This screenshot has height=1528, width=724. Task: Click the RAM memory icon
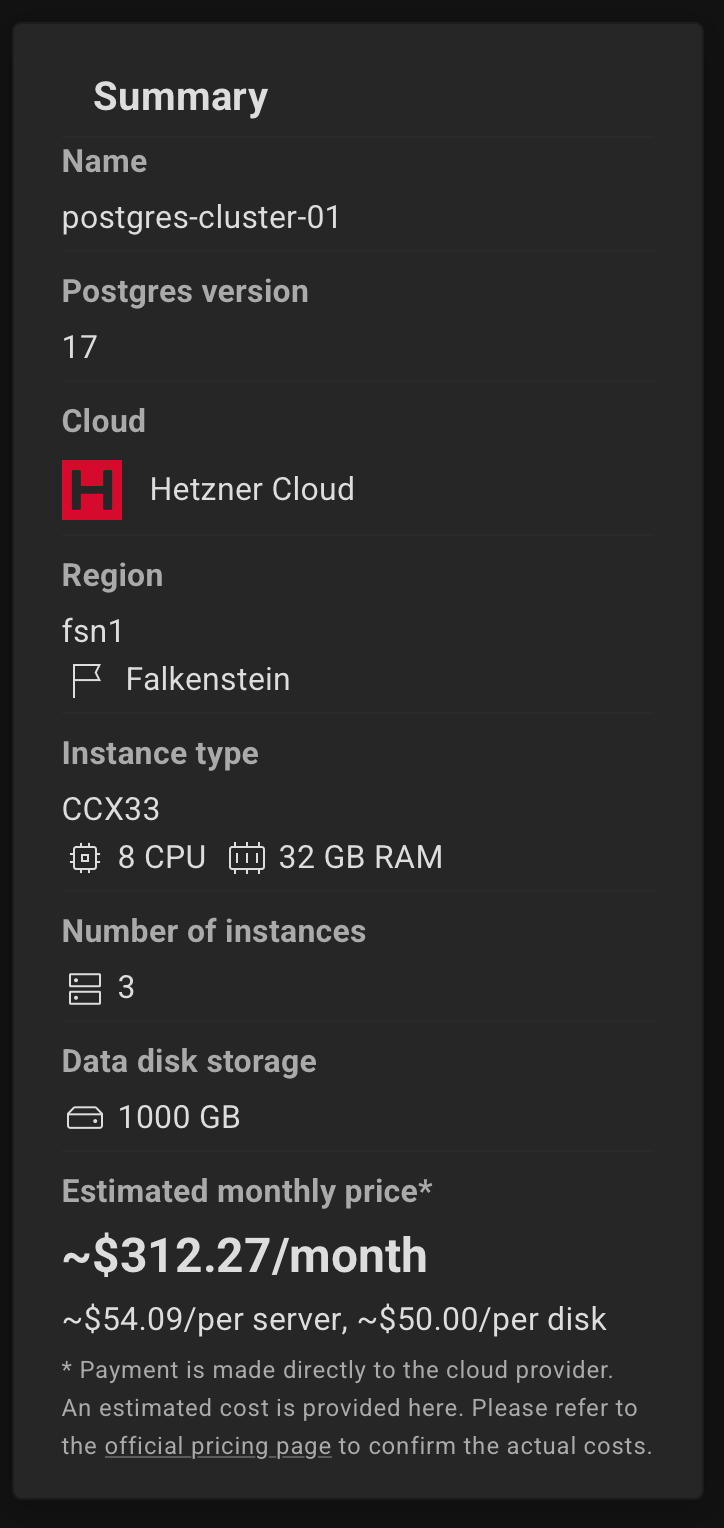click(247, 858)
